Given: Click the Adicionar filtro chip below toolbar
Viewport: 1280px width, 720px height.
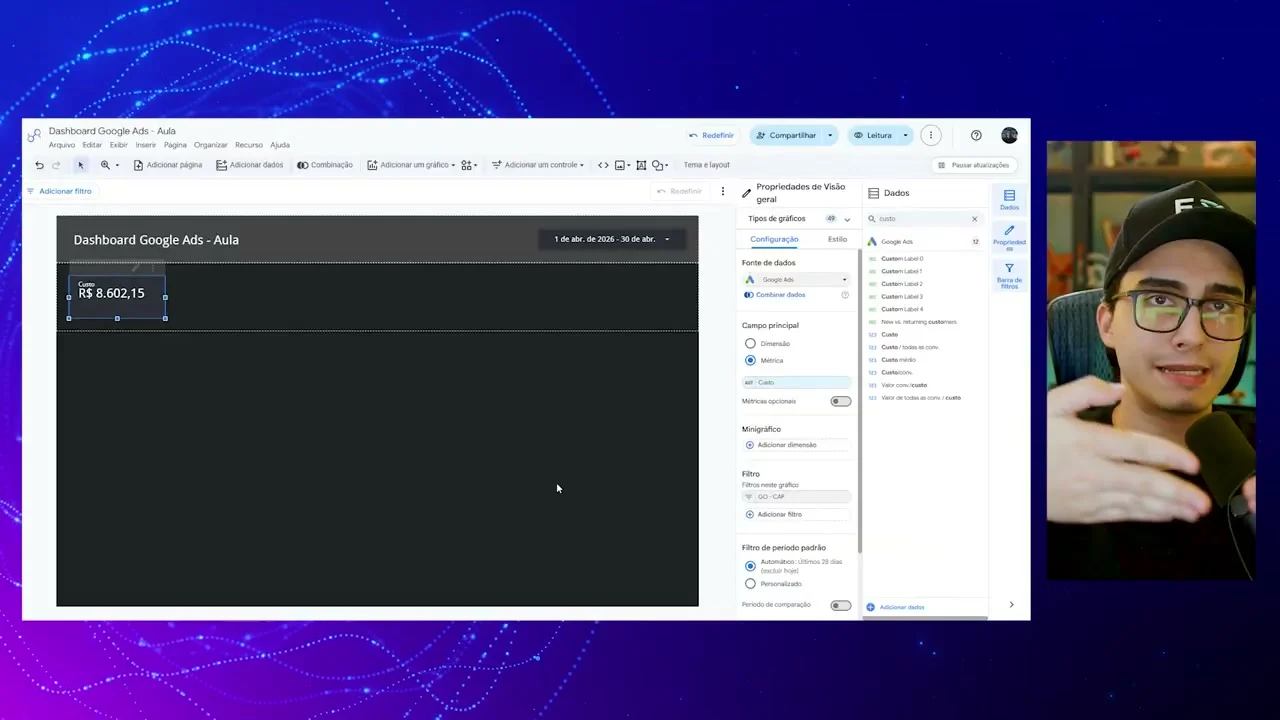Looking at the screenshot, I should (59, 191).
